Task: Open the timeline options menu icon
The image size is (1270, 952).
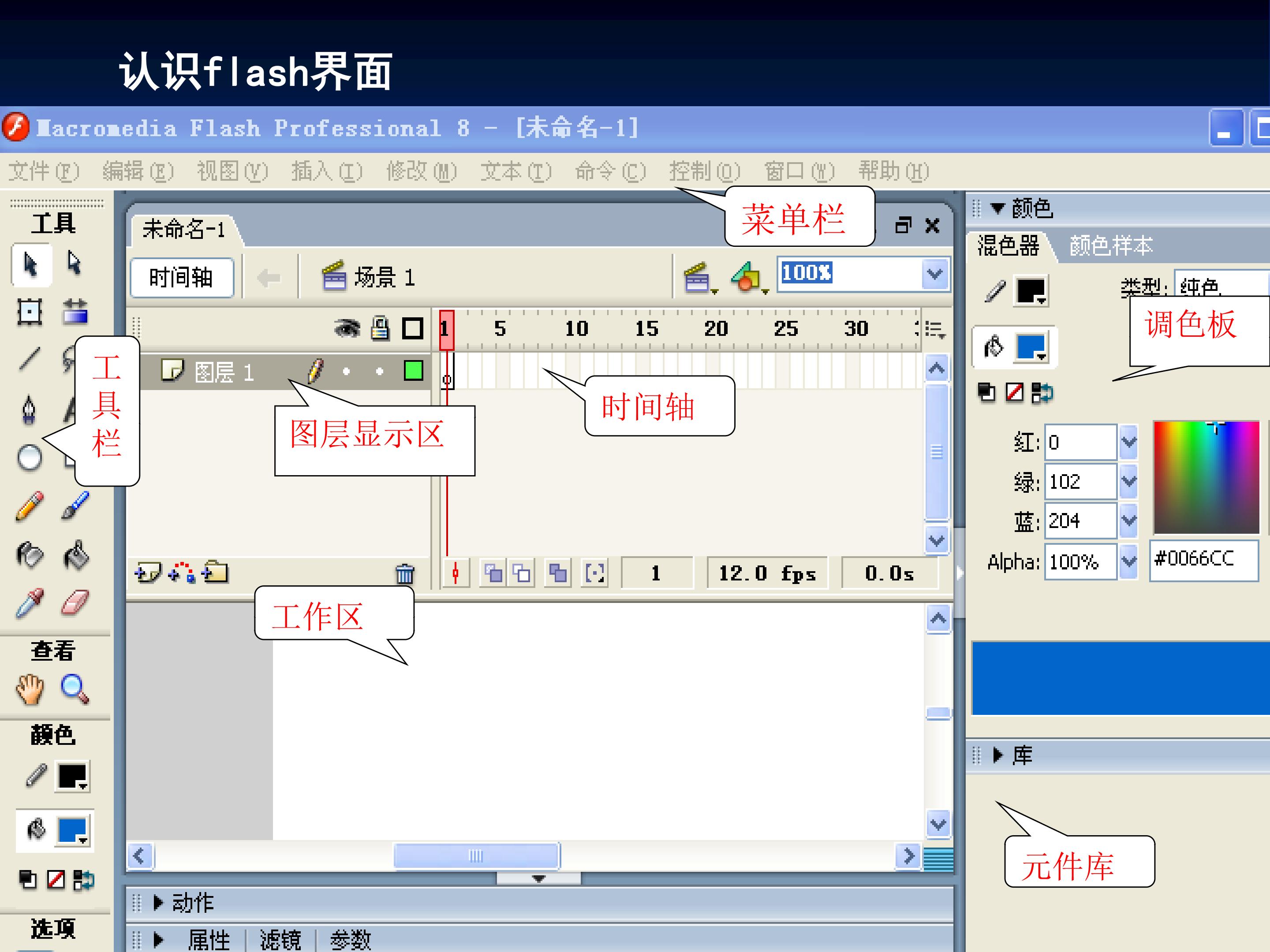Action: (935, 329)
